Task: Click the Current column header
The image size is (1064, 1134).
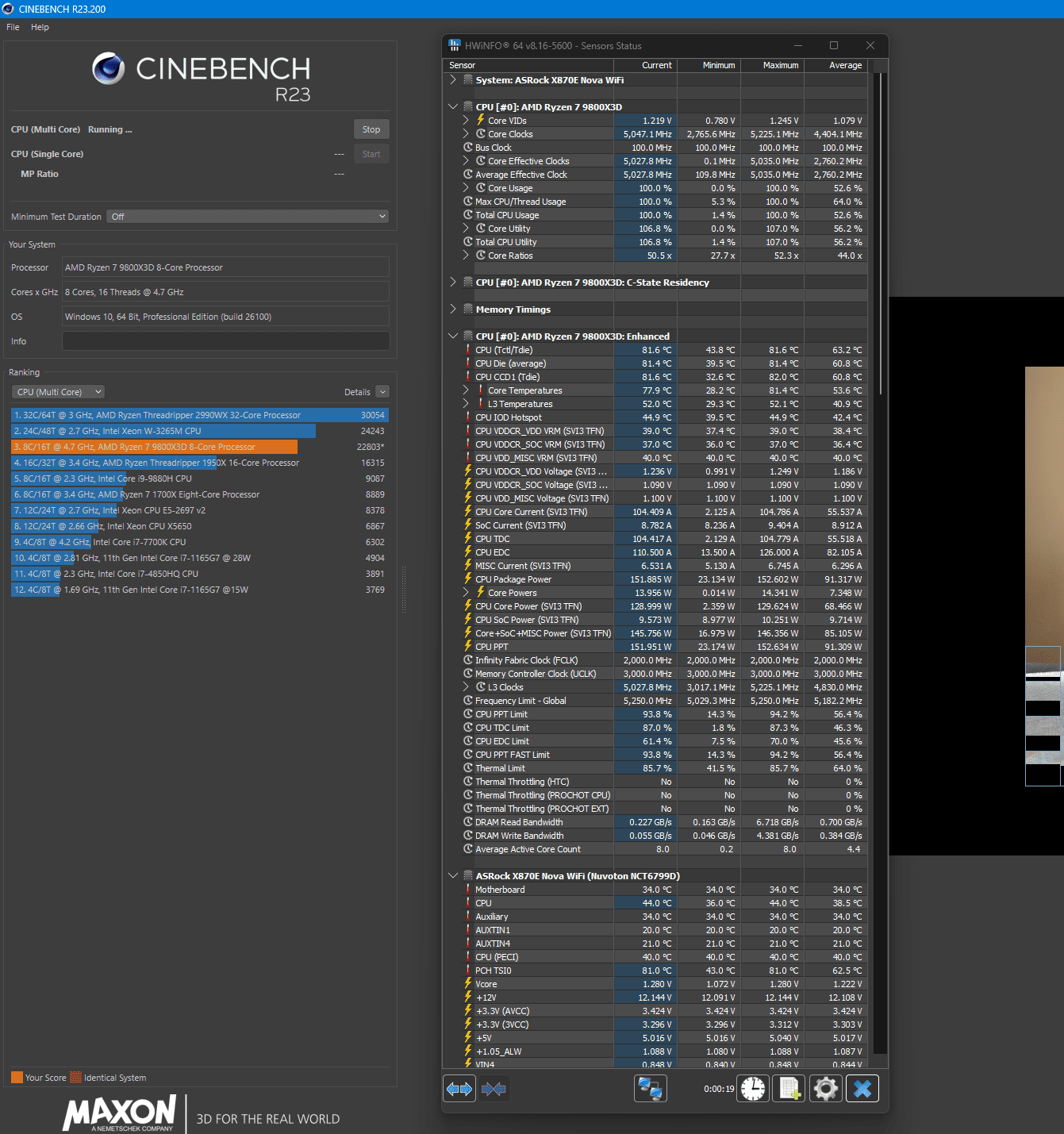Action: [x=645, y=65]
